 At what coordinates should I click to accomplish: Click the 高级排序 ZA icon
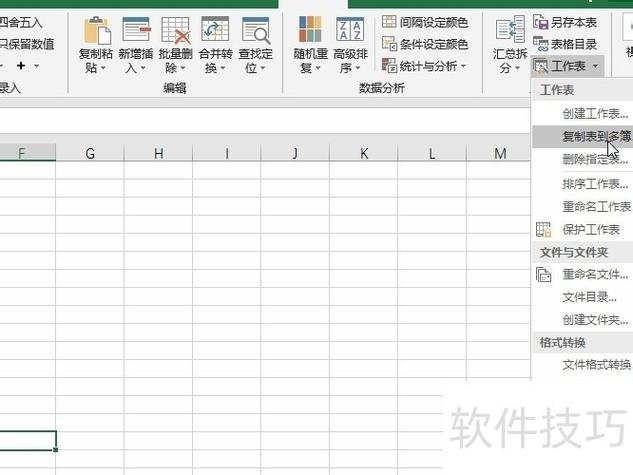coord(350,29)
